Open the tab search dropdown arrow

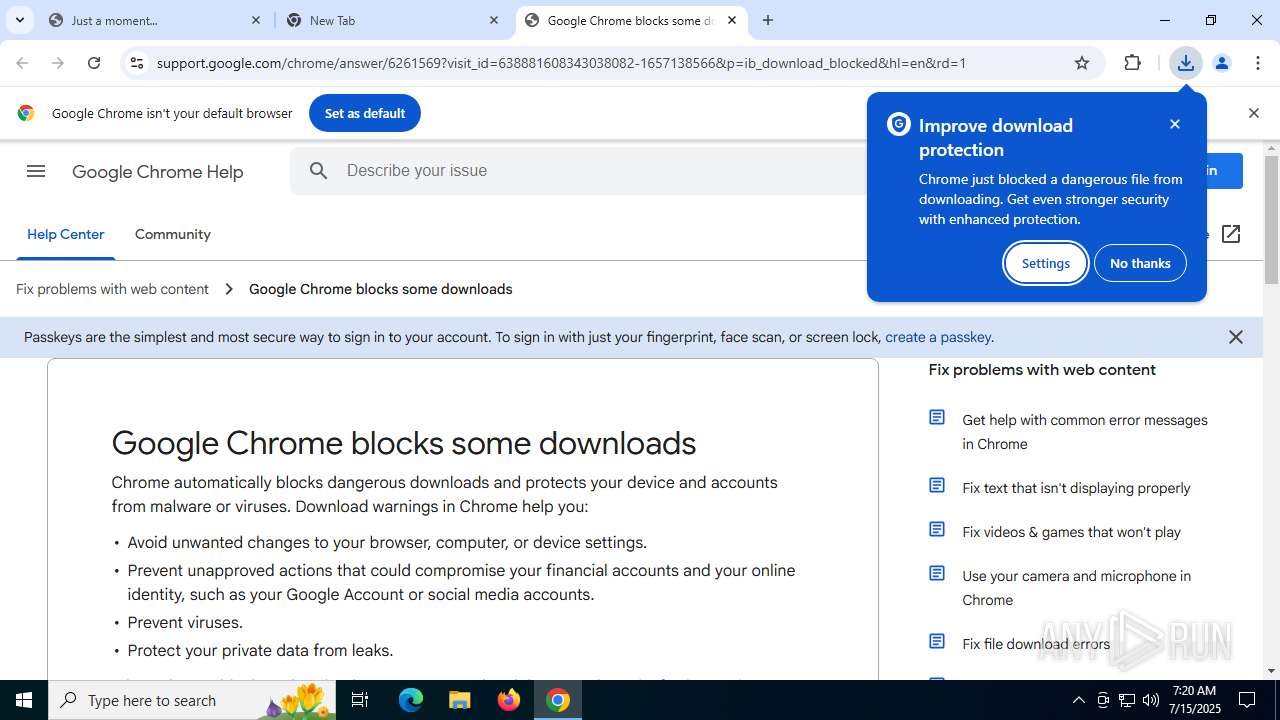click(x=19, y=20)
